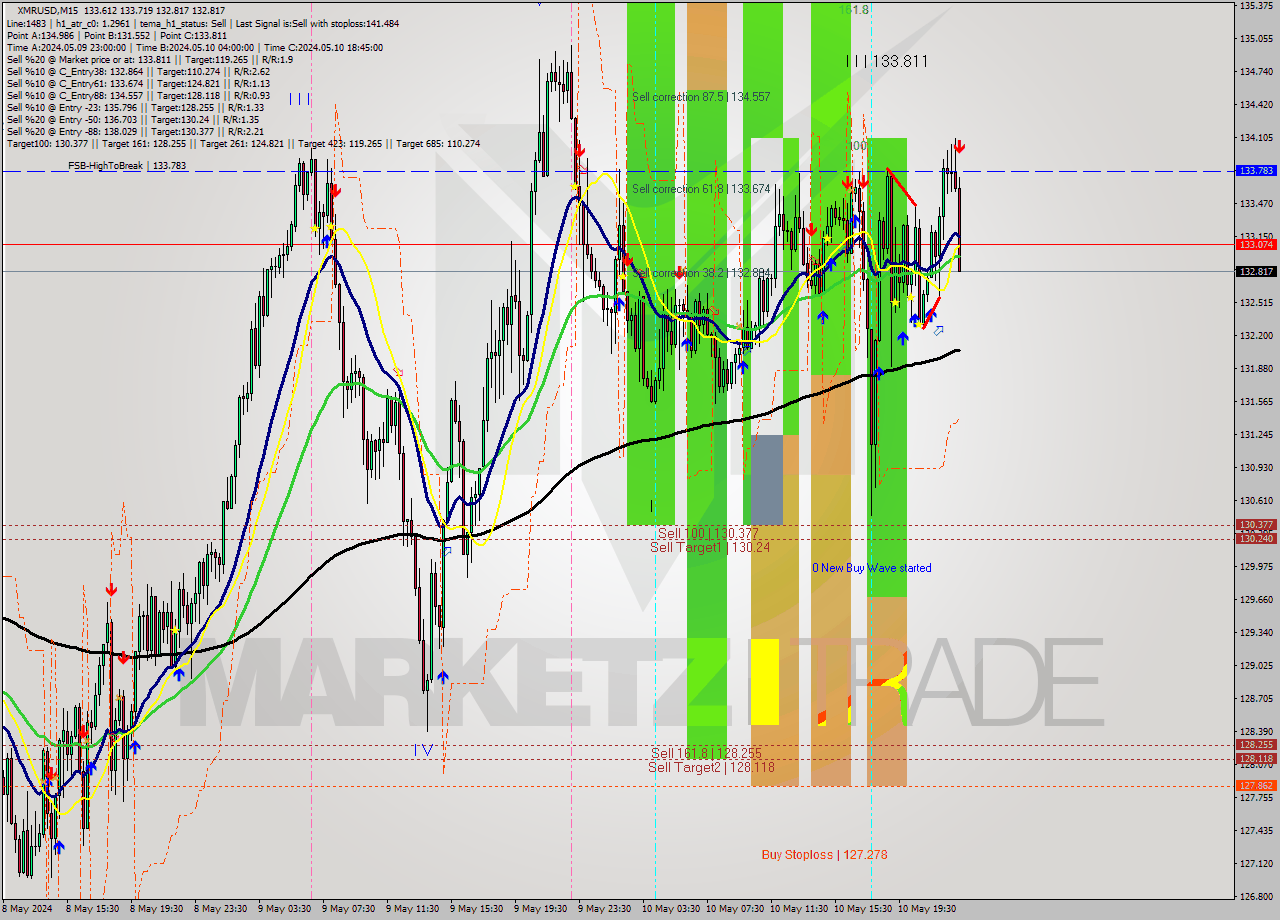
Task: Click the '0 New Buy Wave started' label
Action: pos(871,568)
